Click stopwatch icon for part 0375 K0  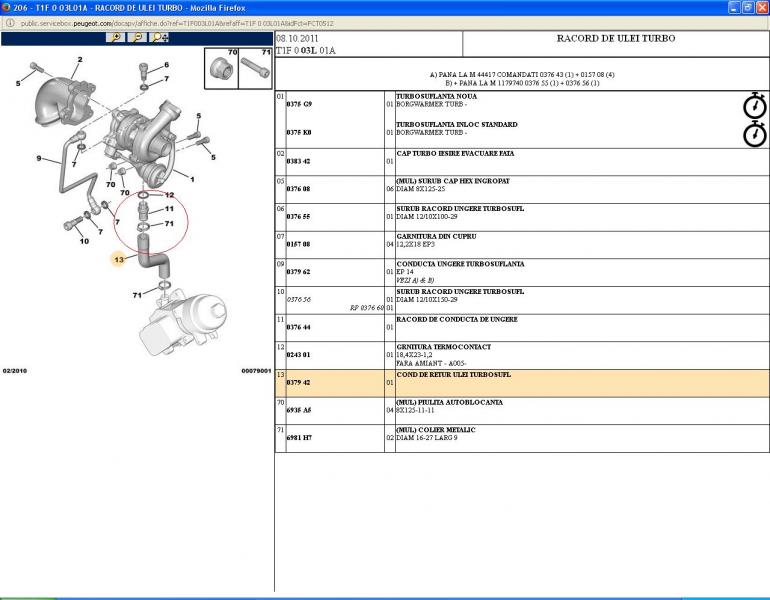[754, 134]
